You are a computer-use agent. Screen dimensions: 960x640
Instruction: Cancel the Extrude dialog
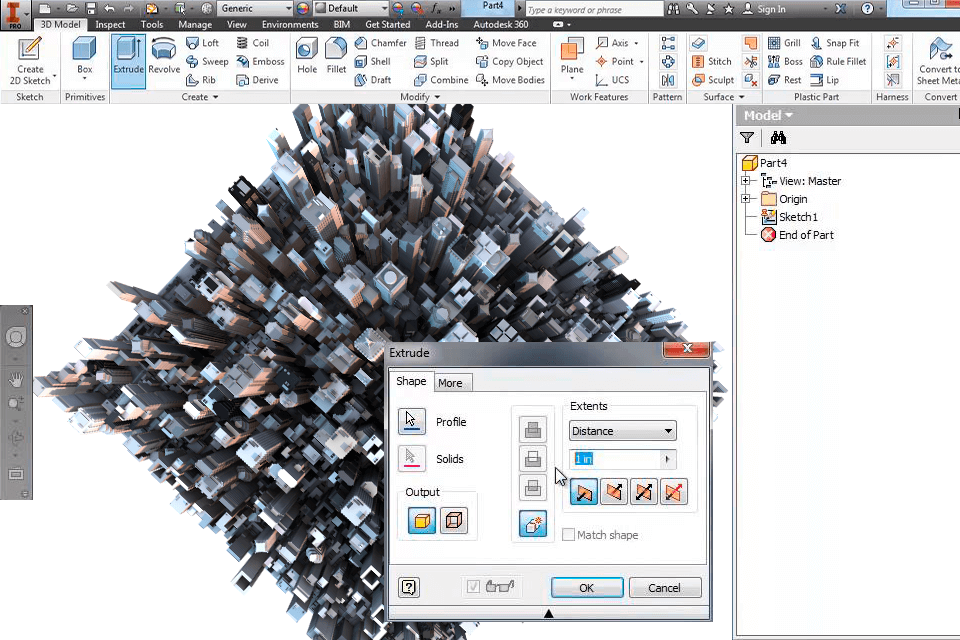click(x=664, y=587)
